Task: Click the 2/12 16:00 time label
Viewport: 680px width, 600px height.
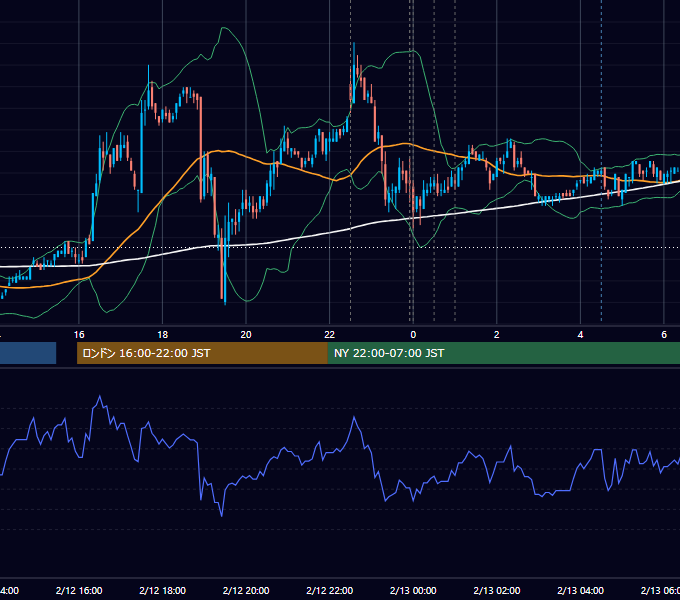Action: pyautogui.click(x=79, y=590)
